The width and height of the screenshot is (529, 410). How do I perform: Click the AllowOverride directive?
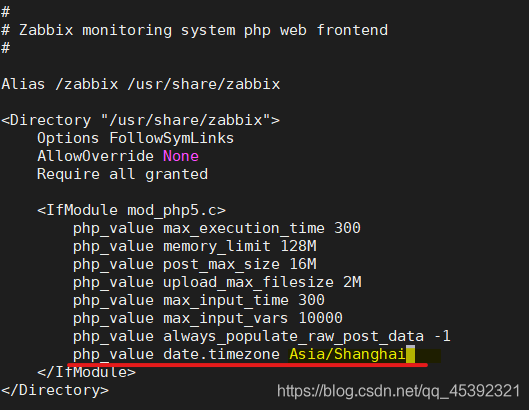pos(95,156)
